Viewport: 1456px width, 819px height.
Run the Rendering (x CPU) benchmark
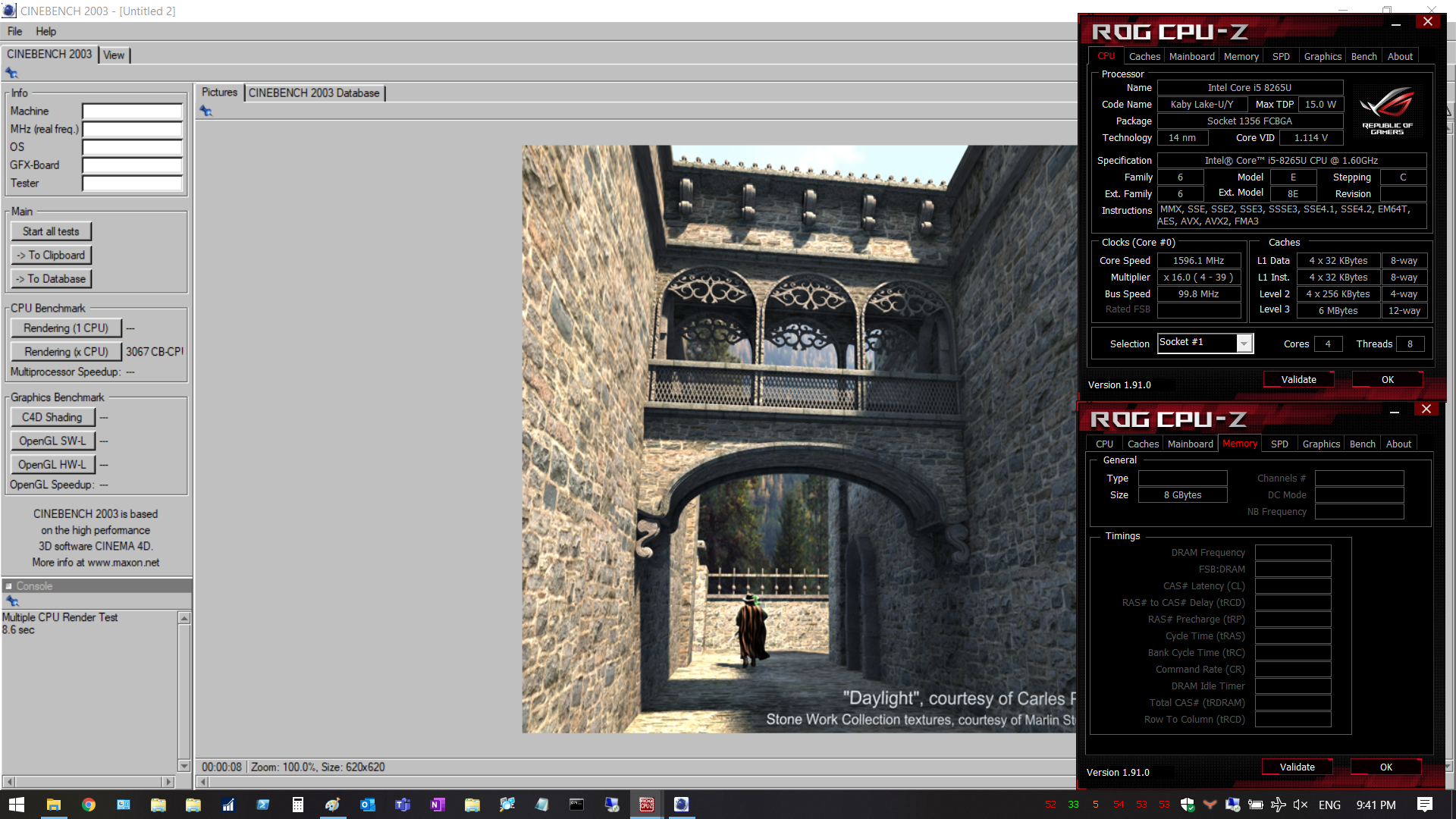66,351
